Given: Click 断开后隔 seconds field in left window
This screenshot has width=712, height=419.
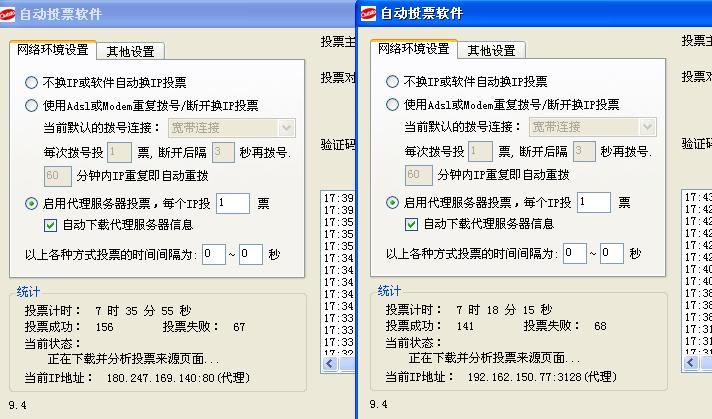Looking at the screenshot, I should coord(223,152).
